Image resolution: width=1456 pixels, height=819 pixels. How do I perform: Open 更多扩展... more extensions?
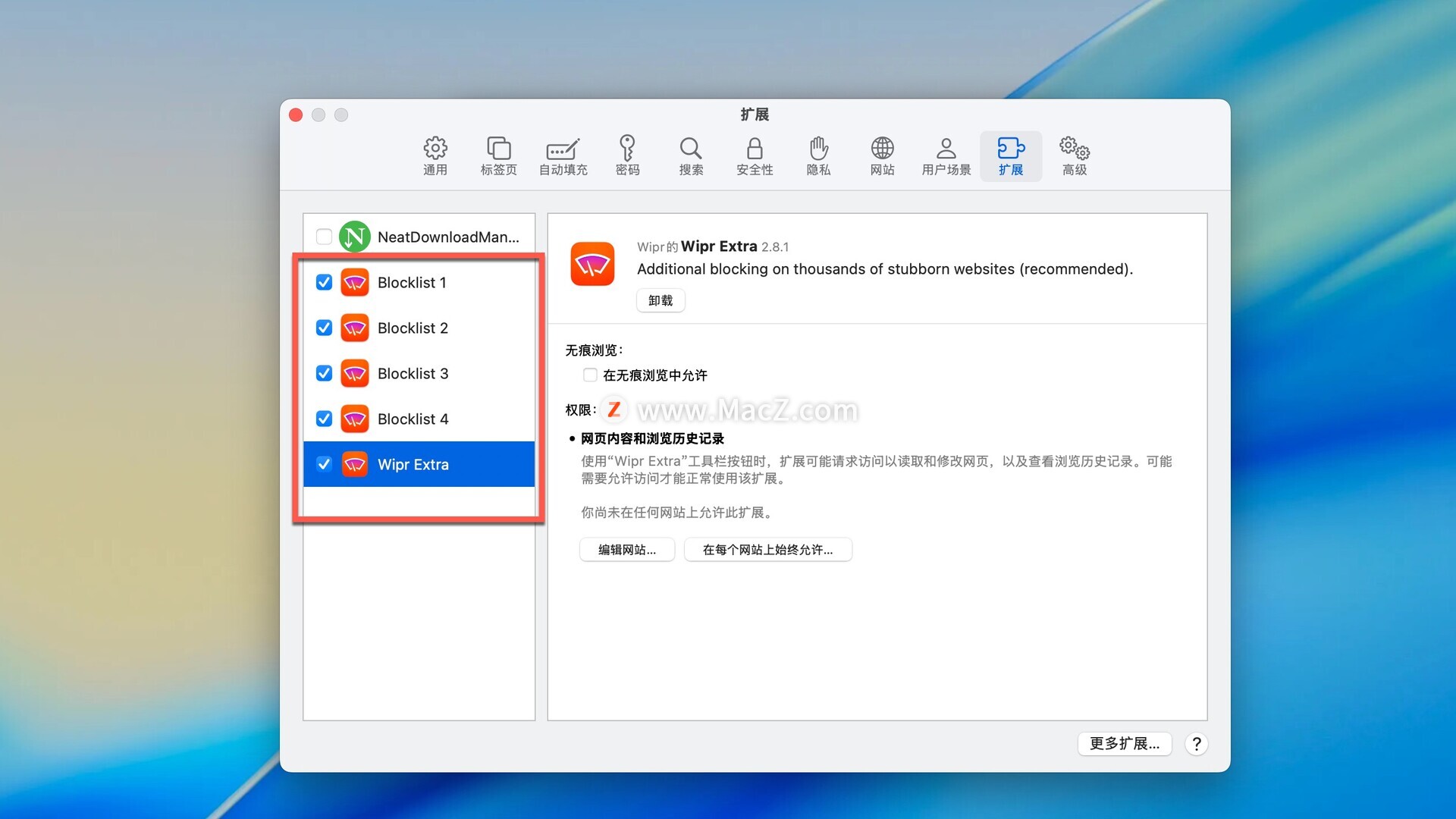tap(1125, 743)
